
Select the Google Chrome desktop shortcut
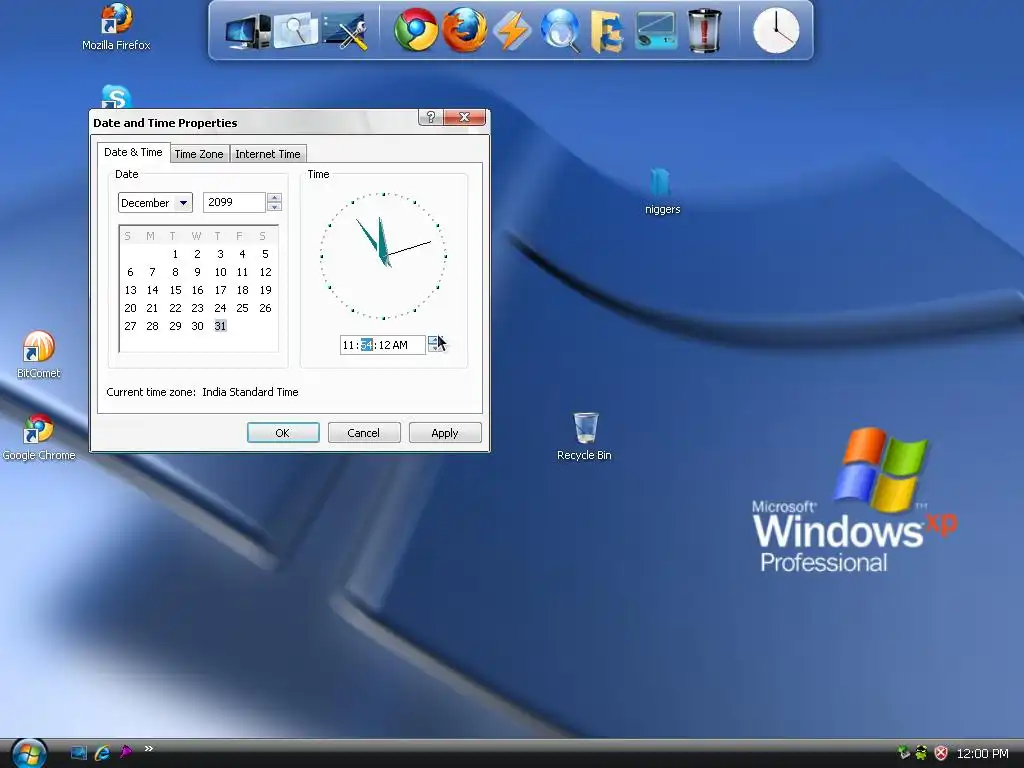click(x=39, y=437)
